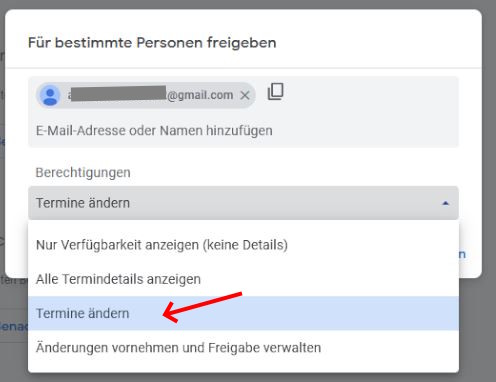This screenshot has height=382, width=496.
Task: Pick the highlighted 'Termine ändern' entry
Action: (243, 313)
